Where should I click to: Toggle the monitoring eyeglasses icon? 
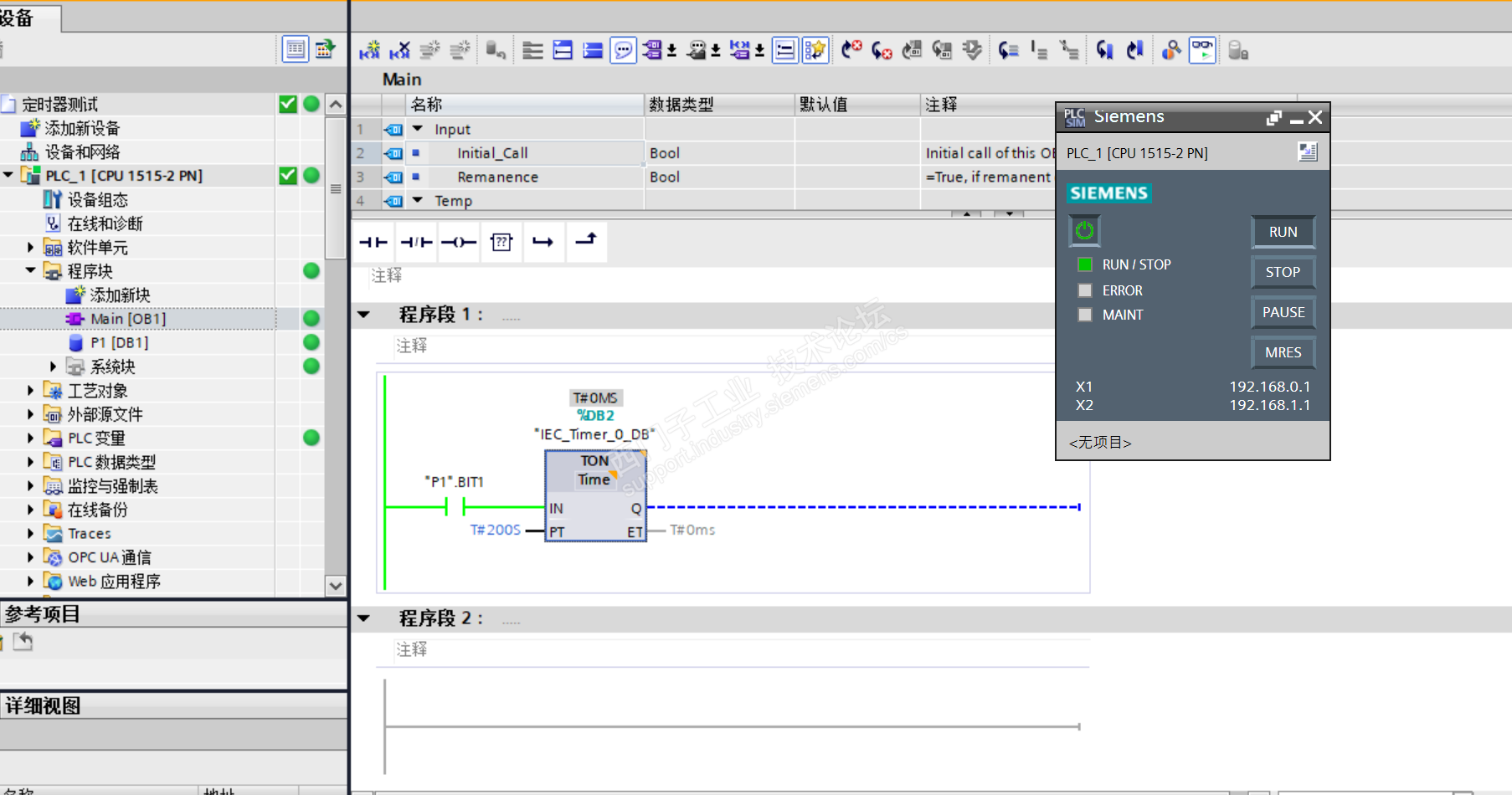[x=1202, y=50]
